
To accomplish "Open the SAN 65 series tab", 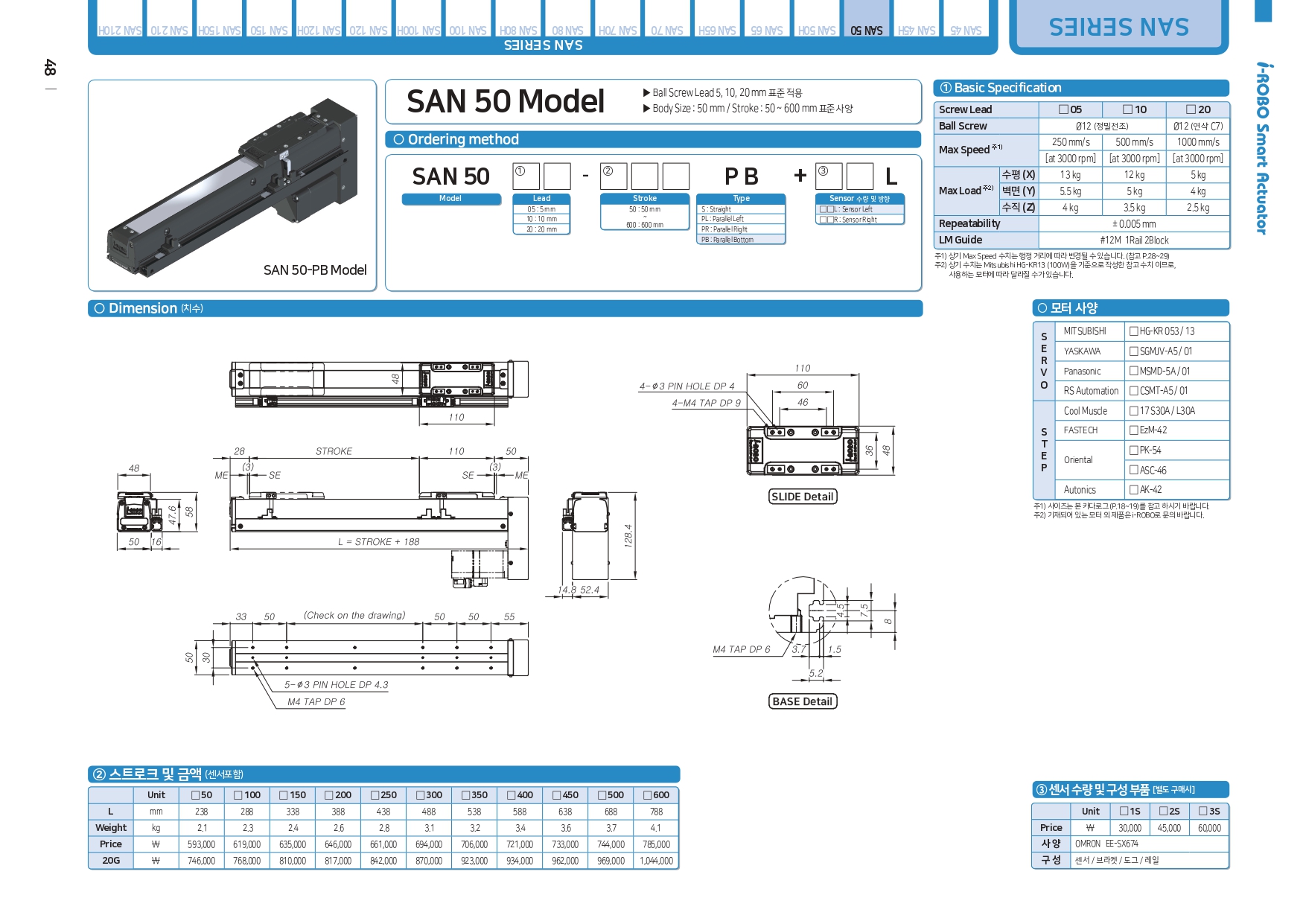I will 766,19.
